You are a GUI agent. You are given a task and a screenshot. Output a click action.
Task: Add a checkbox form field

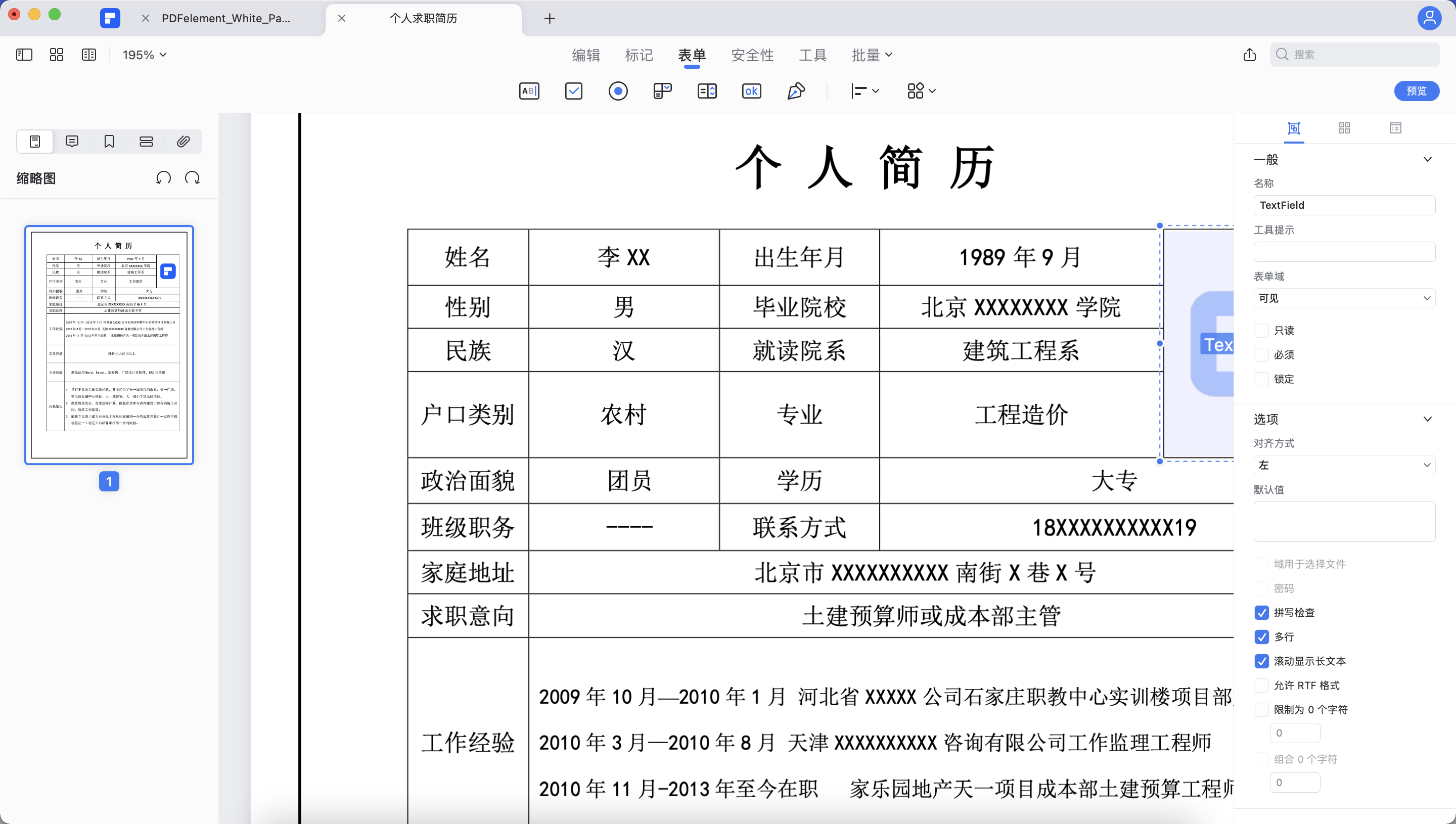click(573, 90)
